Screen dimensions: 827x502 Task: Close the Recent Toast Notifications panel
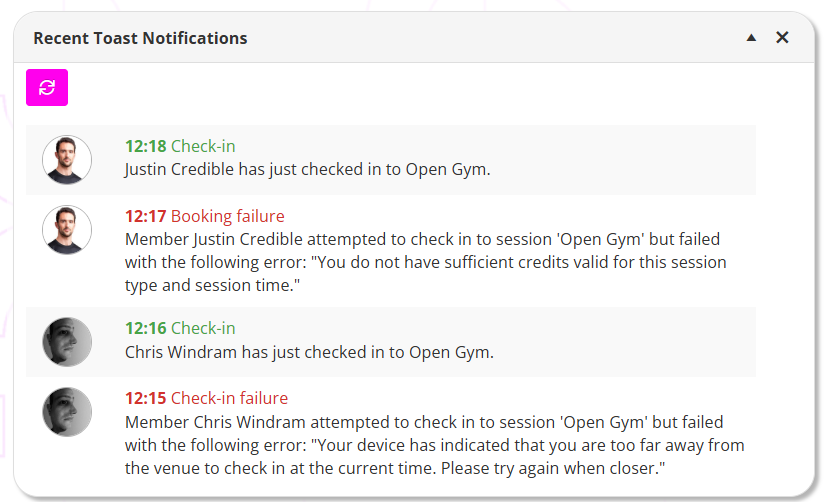[782, 37]
